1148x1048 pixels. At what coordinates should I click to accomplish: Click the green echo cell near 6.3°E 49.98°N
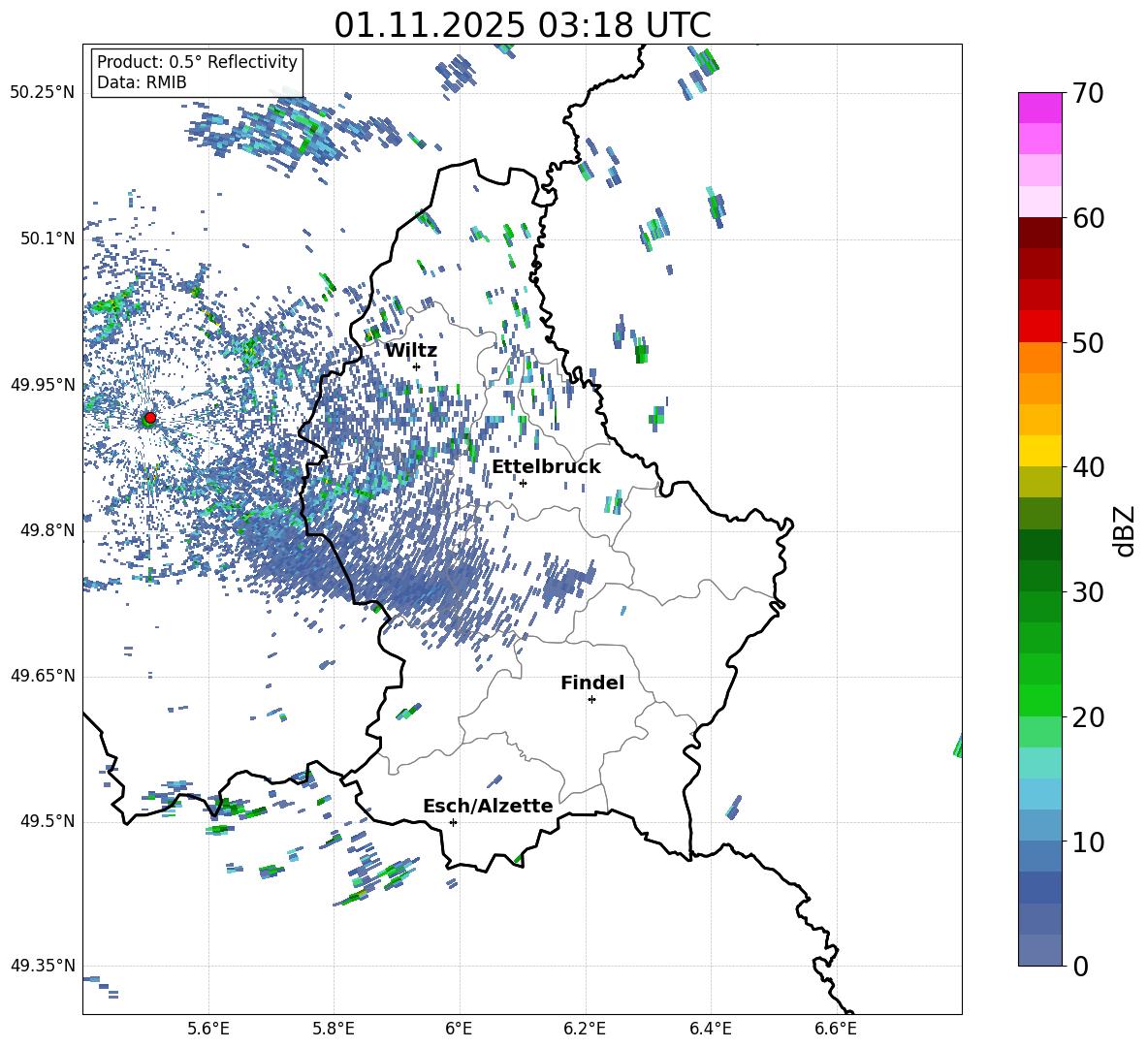pos(641,352)
